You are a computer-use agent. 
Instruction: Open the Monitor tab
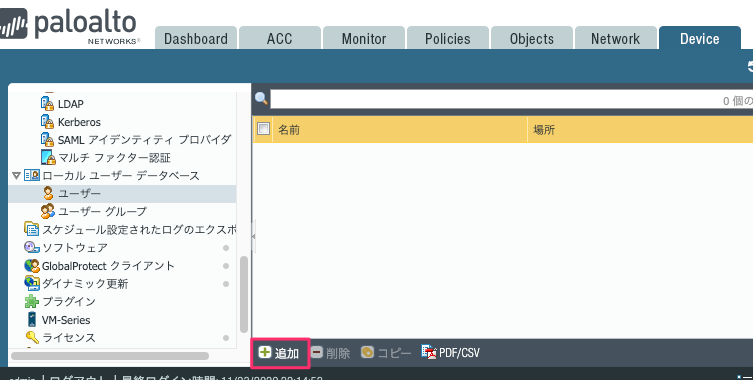coord(364,38)
